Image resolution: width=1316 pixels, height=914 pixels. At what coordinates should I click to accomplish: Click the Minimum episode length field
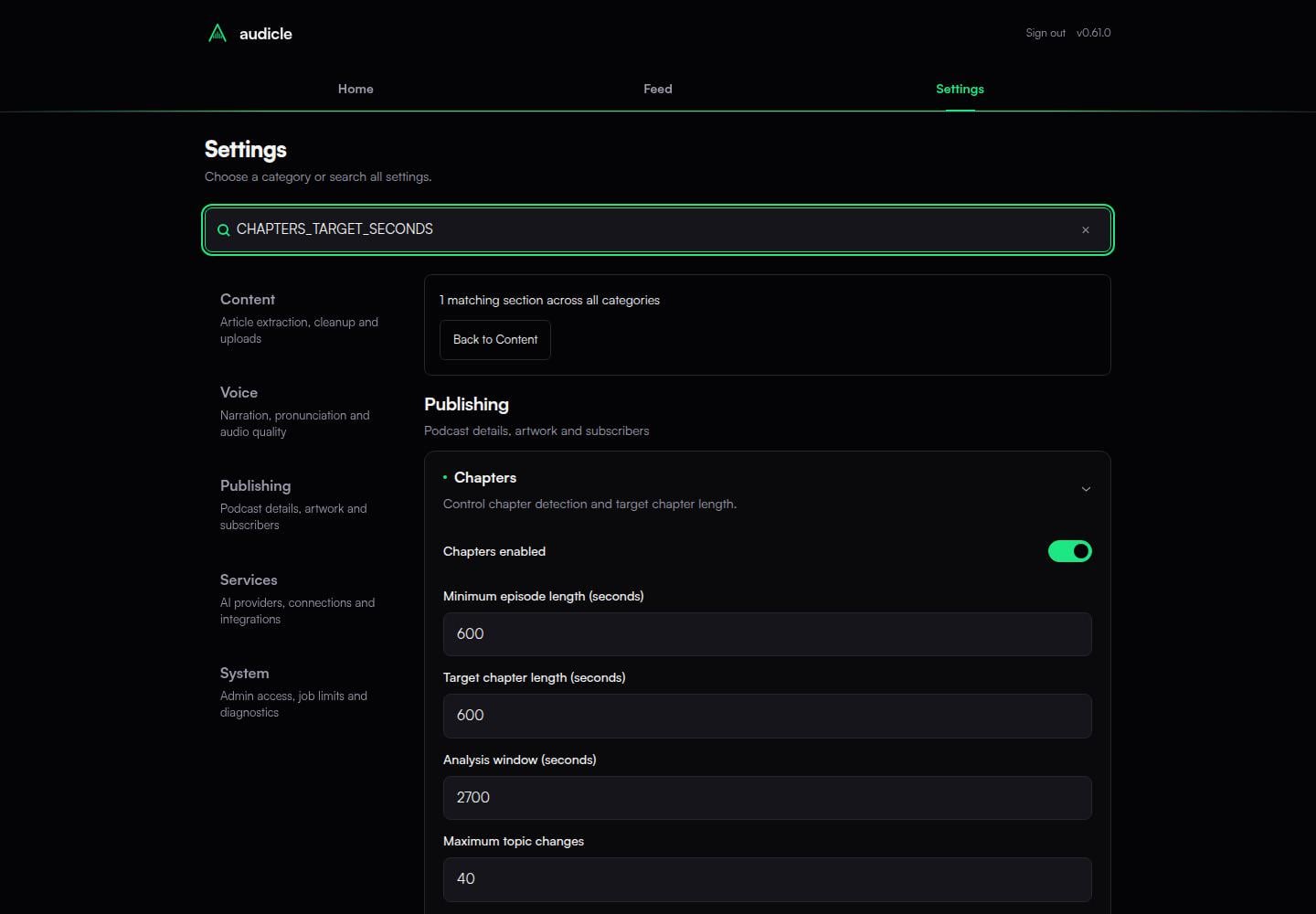(x=768, y=634)
